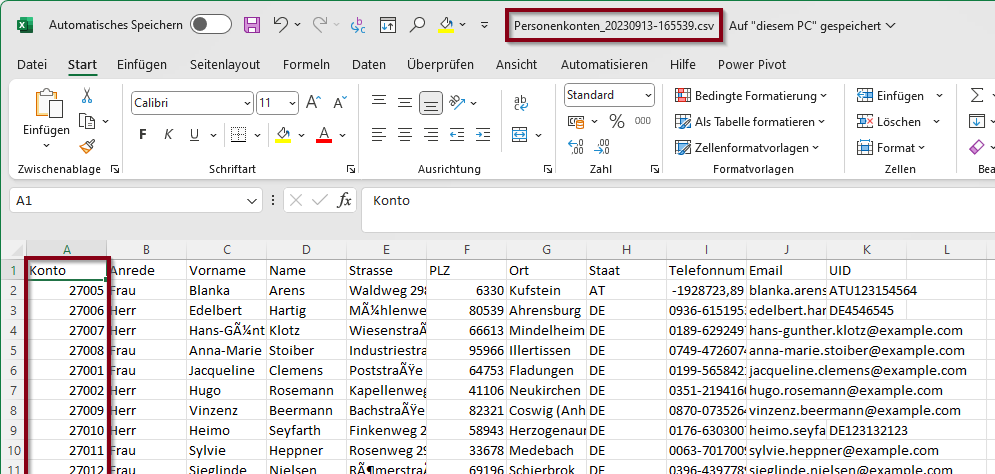Increase font size with larger A icon

pos(313,102)
